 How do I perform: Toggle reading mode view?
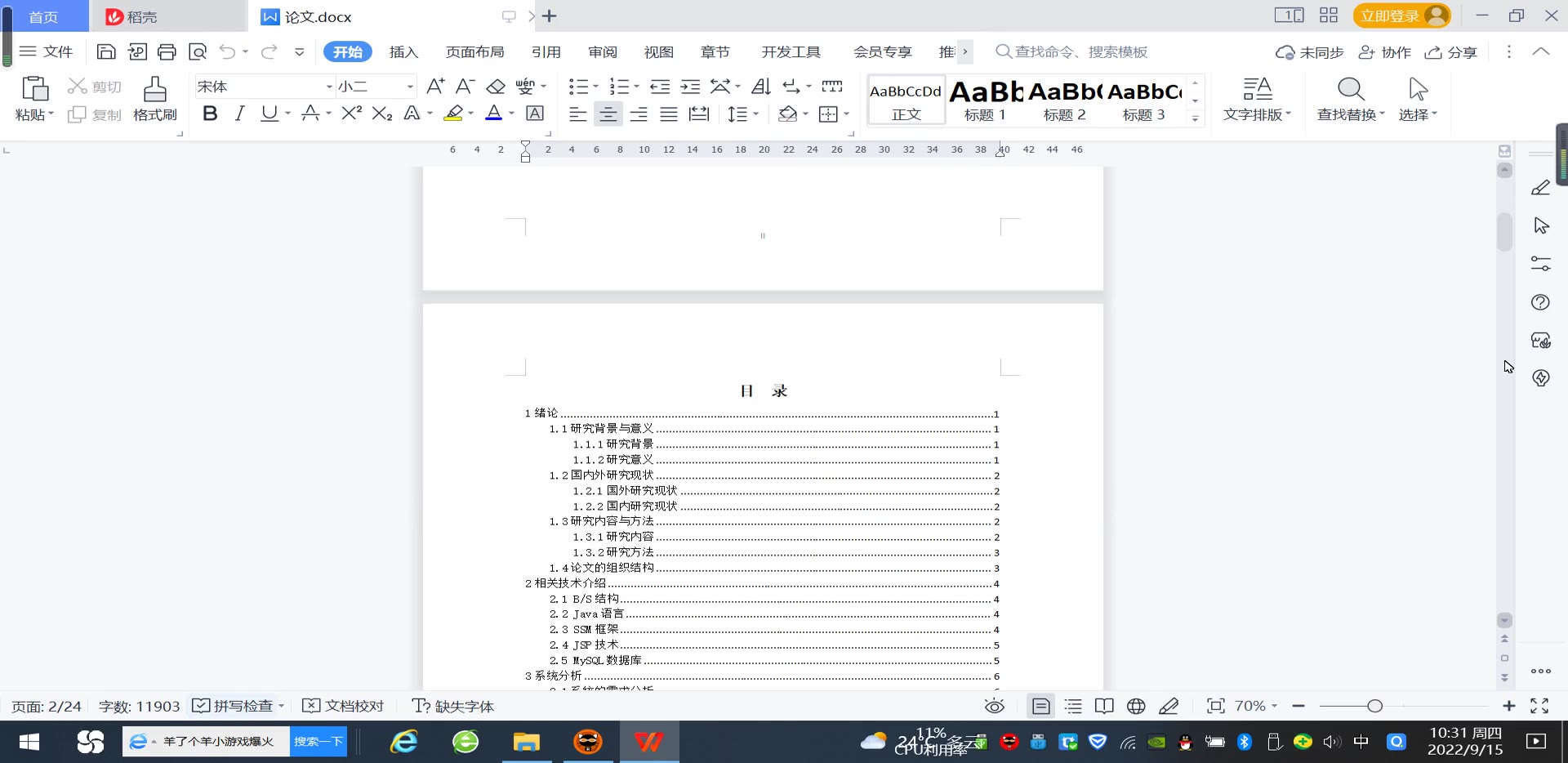[1104, 706]
